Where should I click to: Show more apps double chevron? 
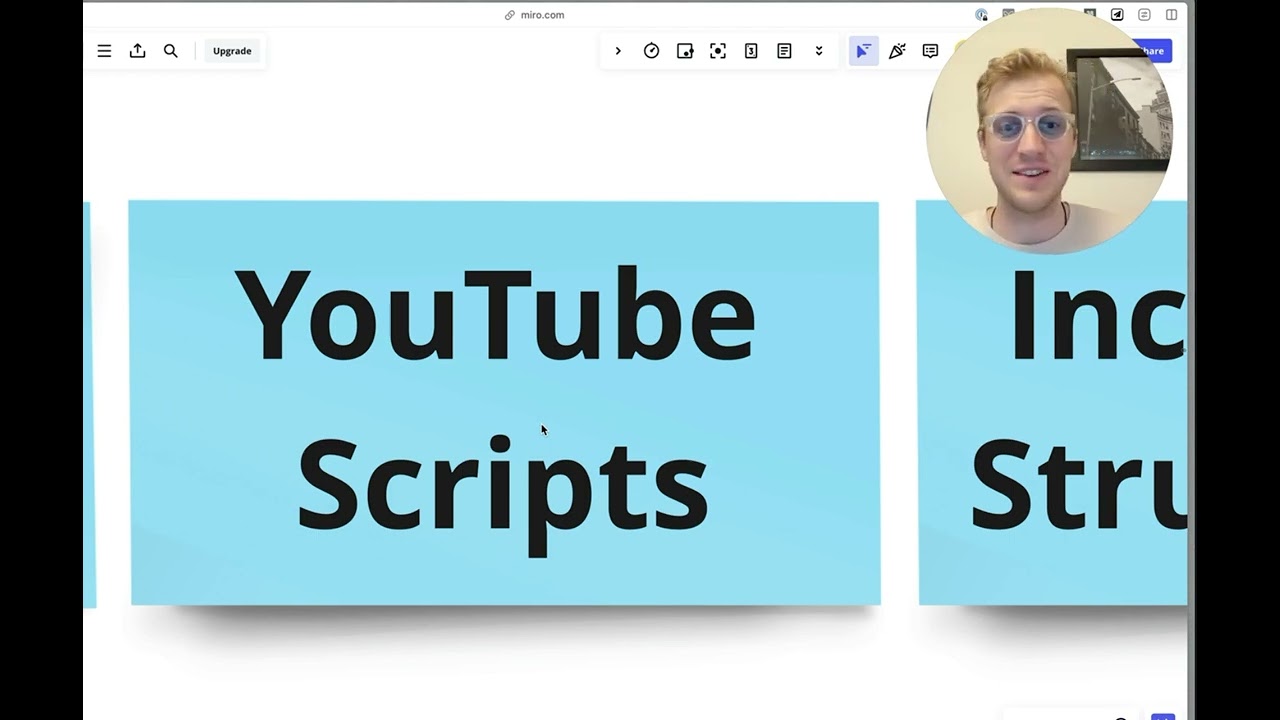[819, 51]
